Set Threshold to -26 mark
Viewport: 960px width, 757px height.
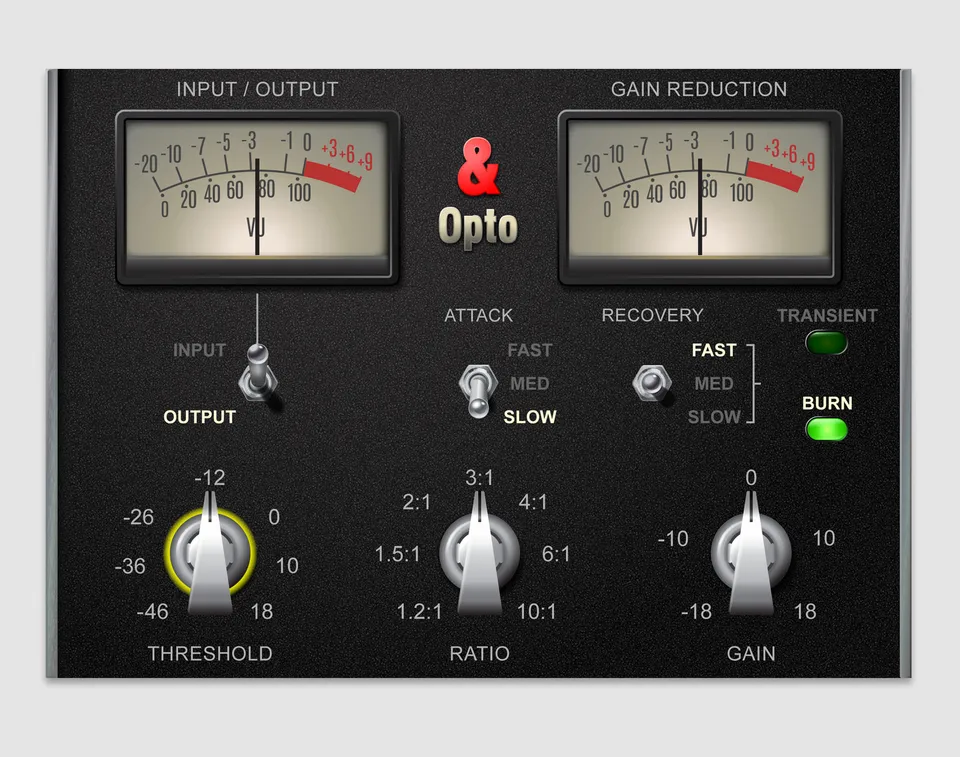(x=138, y=518)
